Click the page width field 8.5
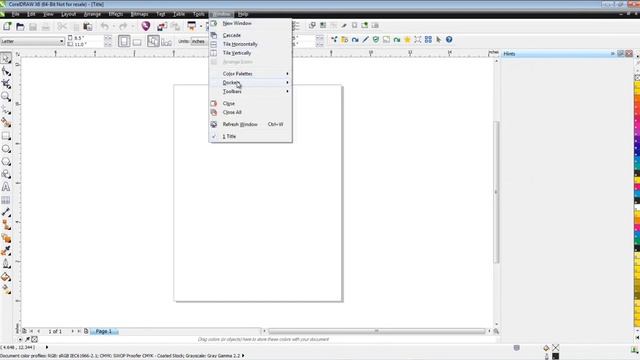This screenshot has height=360, width=640. (x=88, y=38)
